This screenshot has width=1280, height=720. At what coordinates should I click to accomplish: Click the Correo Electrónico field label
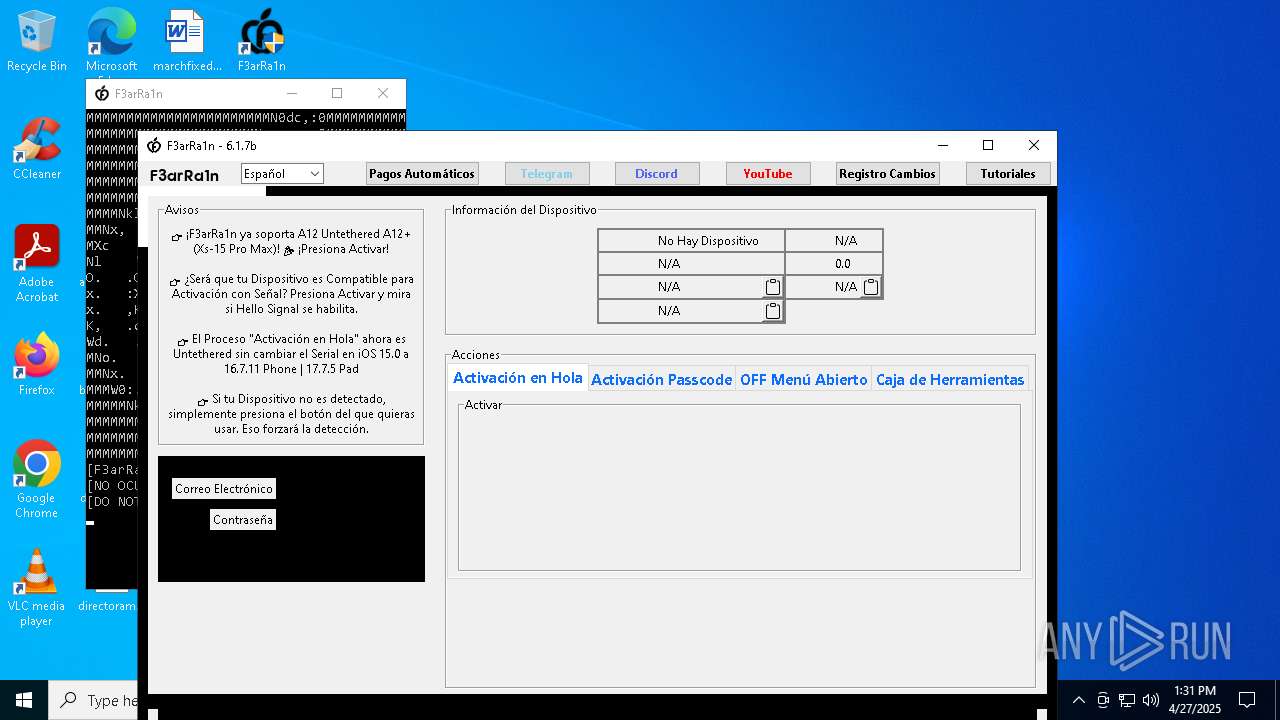[224, 489]
